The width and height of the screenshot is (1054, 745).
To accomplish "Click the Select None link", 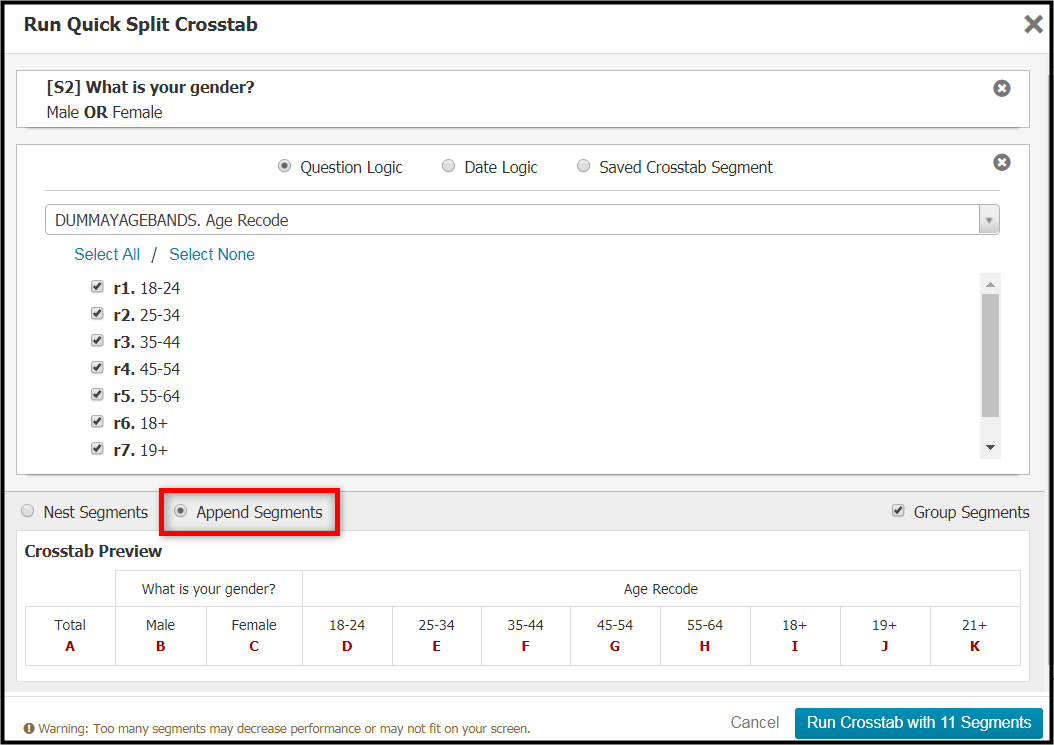I will tap(212, 254).
